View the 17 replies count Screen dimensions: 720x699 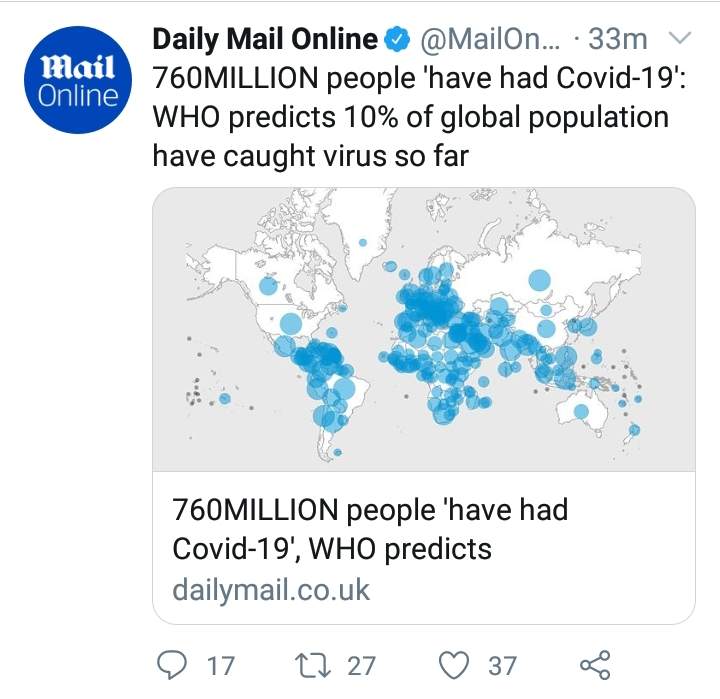coord(221,666)
